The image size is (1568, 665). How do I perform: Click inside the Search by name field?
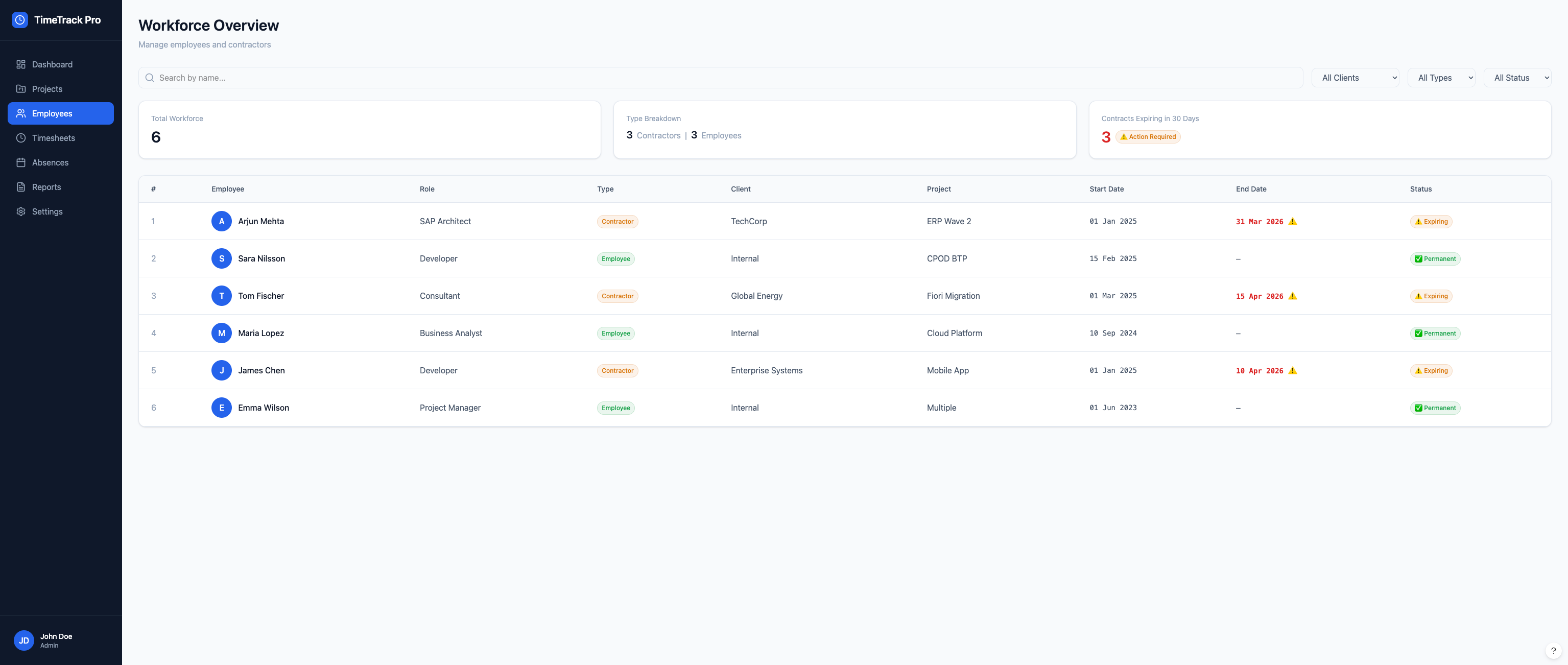[x=426, y=77]
